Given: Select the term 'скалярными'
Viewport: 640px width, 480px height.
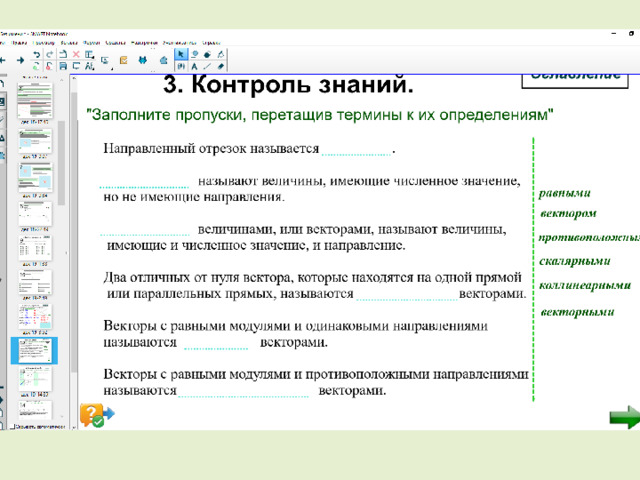Looking at the screenshot, I should 575,261.
